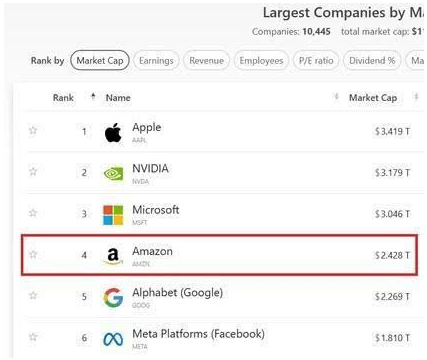This screenshot has height=360, width=427.
Task: Select the Revenue ranking tab
Action: coord(206,61)
